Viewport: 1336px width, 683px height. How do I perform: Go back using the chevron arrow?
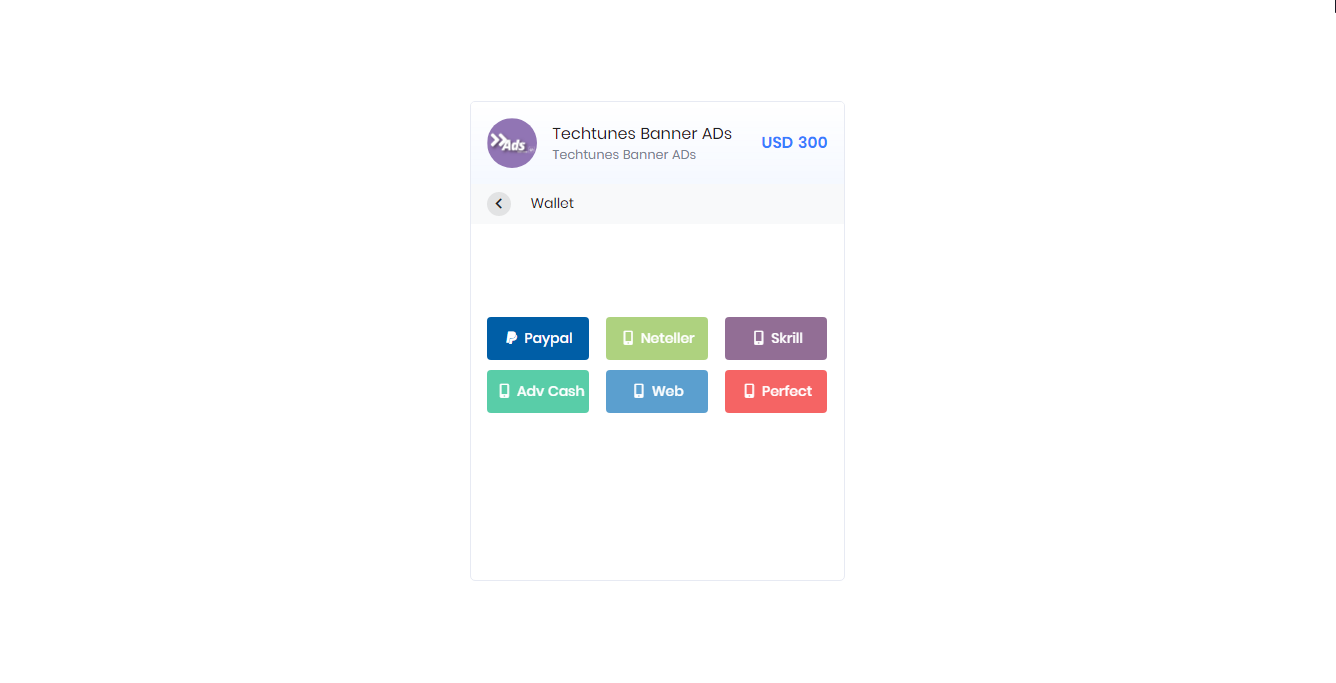point(499,204)
